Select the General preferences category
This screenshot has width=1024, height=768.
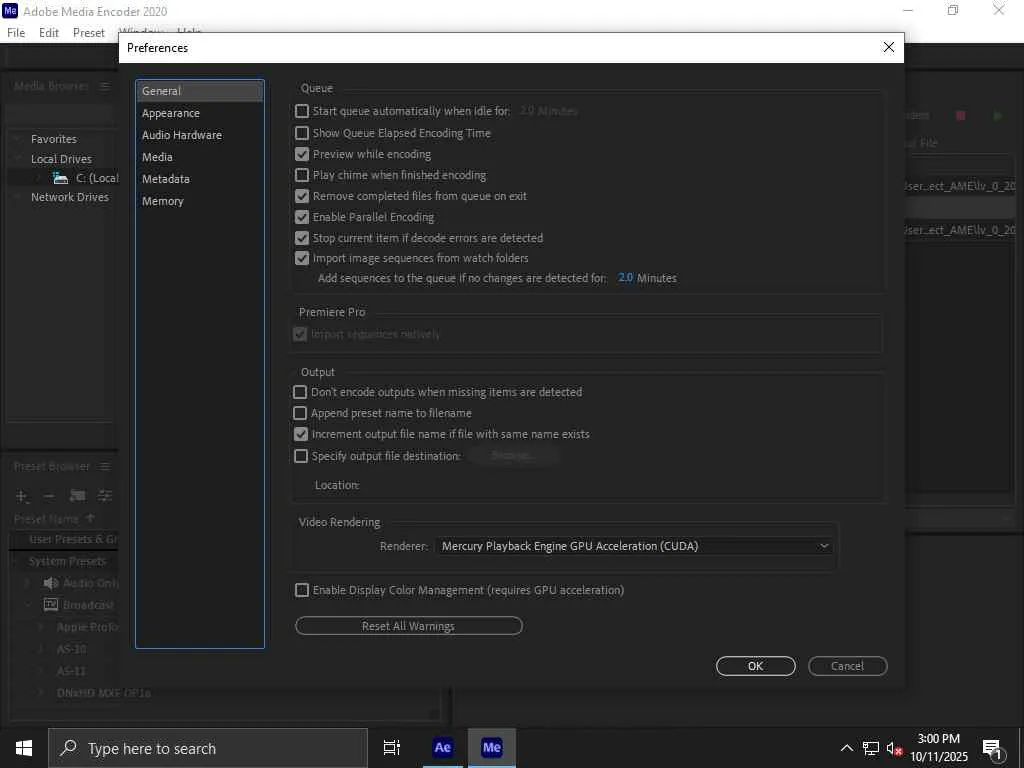tap(200, 91)
